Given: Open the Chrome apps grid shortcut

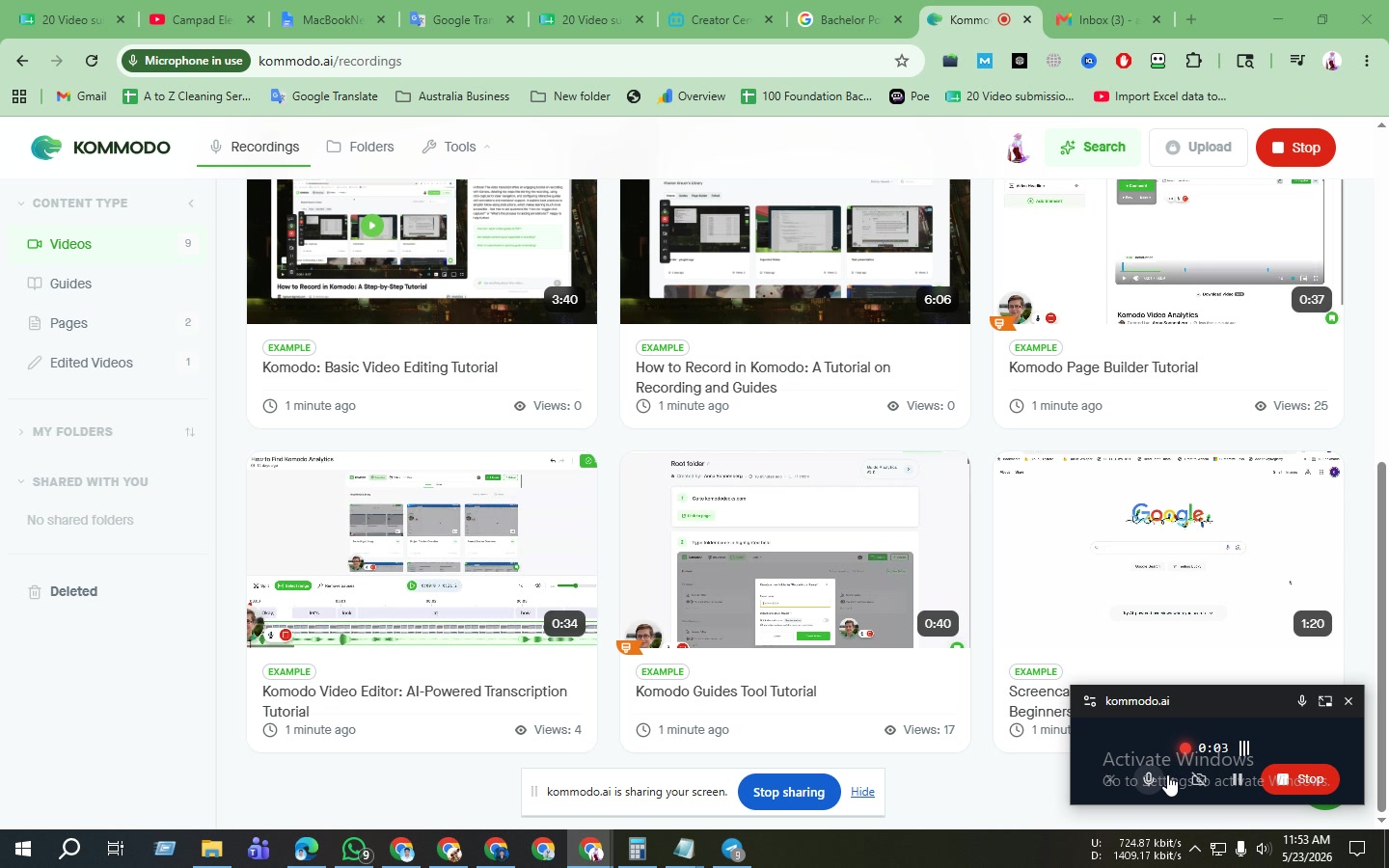Looking at the screenshot, I should click(x=19, y=96).
